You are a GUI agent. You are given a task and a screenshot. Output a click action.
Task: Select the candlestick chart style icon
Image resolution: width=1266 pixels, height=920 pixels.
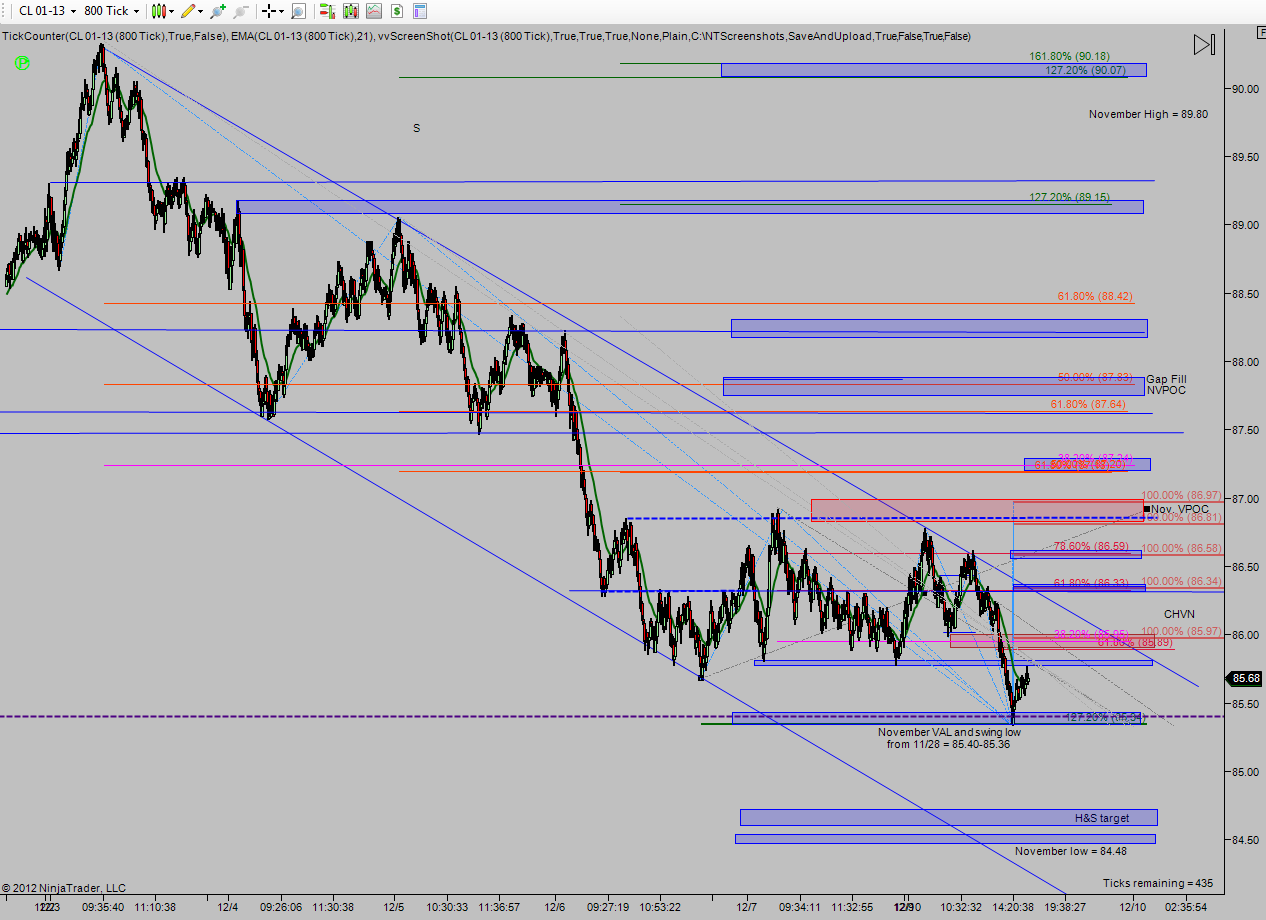click(x=159, y=11)
